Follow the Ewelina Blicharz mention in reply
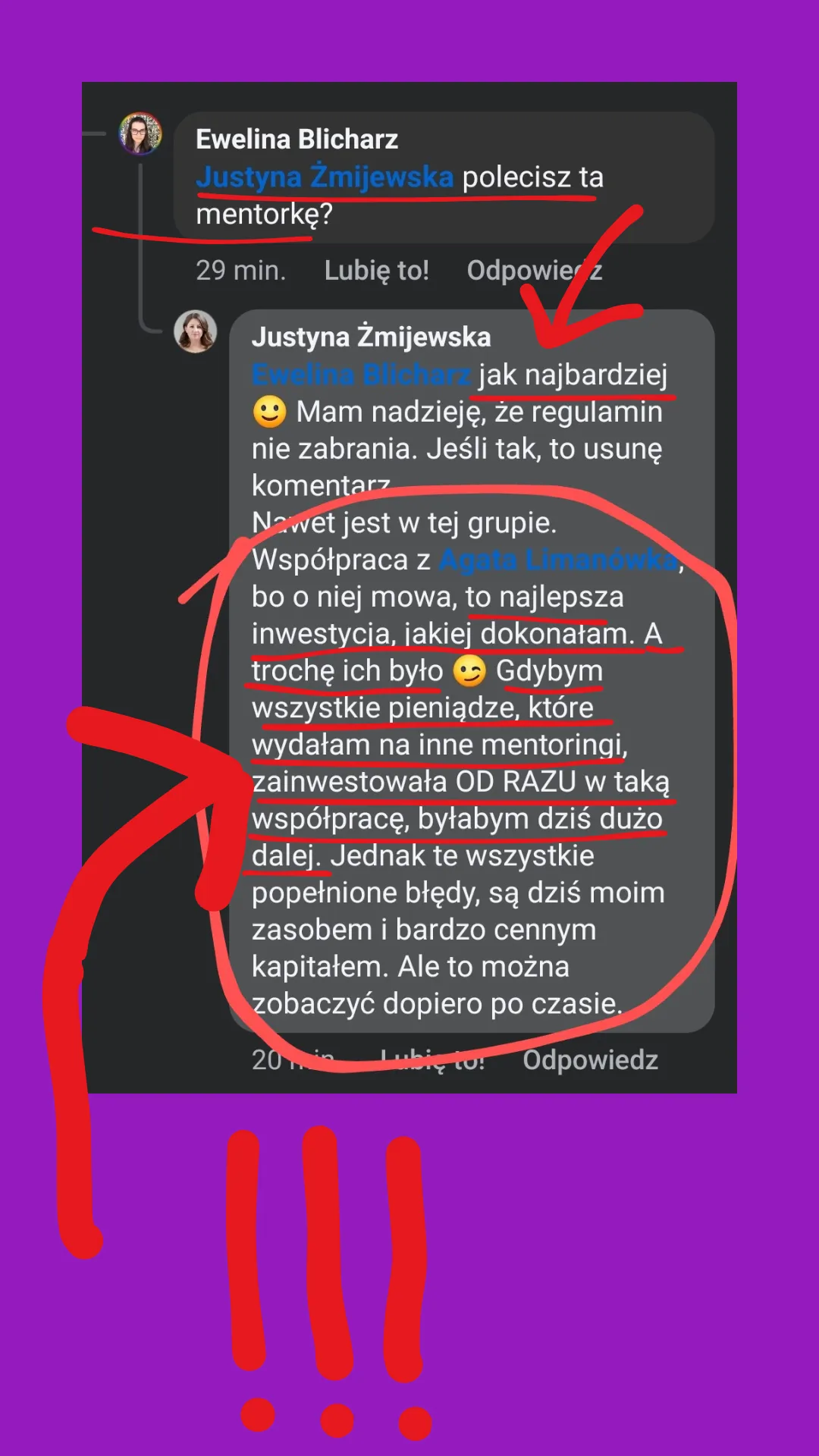 coord(361,375)
